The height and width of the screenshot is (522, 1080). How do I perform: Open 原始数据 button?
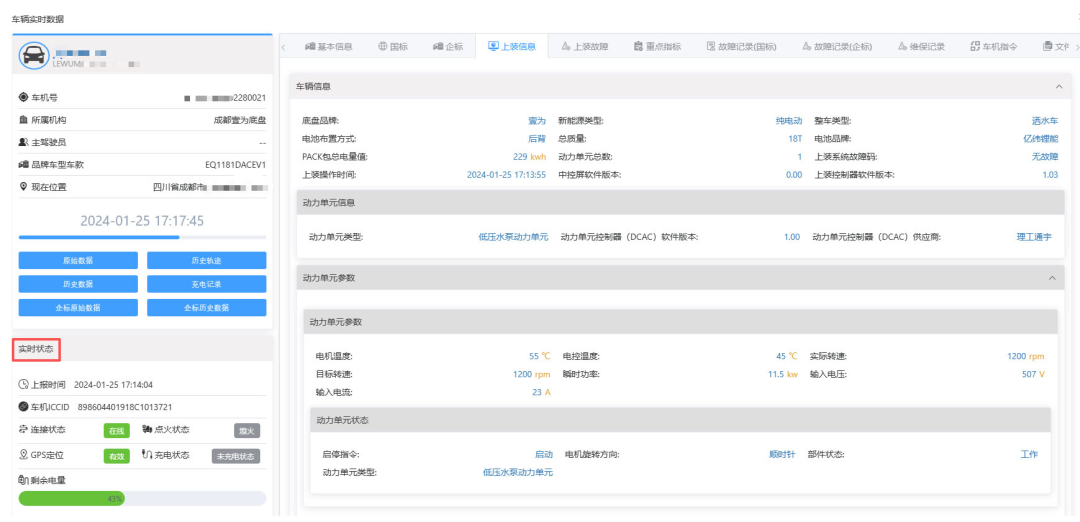point(78,260)
